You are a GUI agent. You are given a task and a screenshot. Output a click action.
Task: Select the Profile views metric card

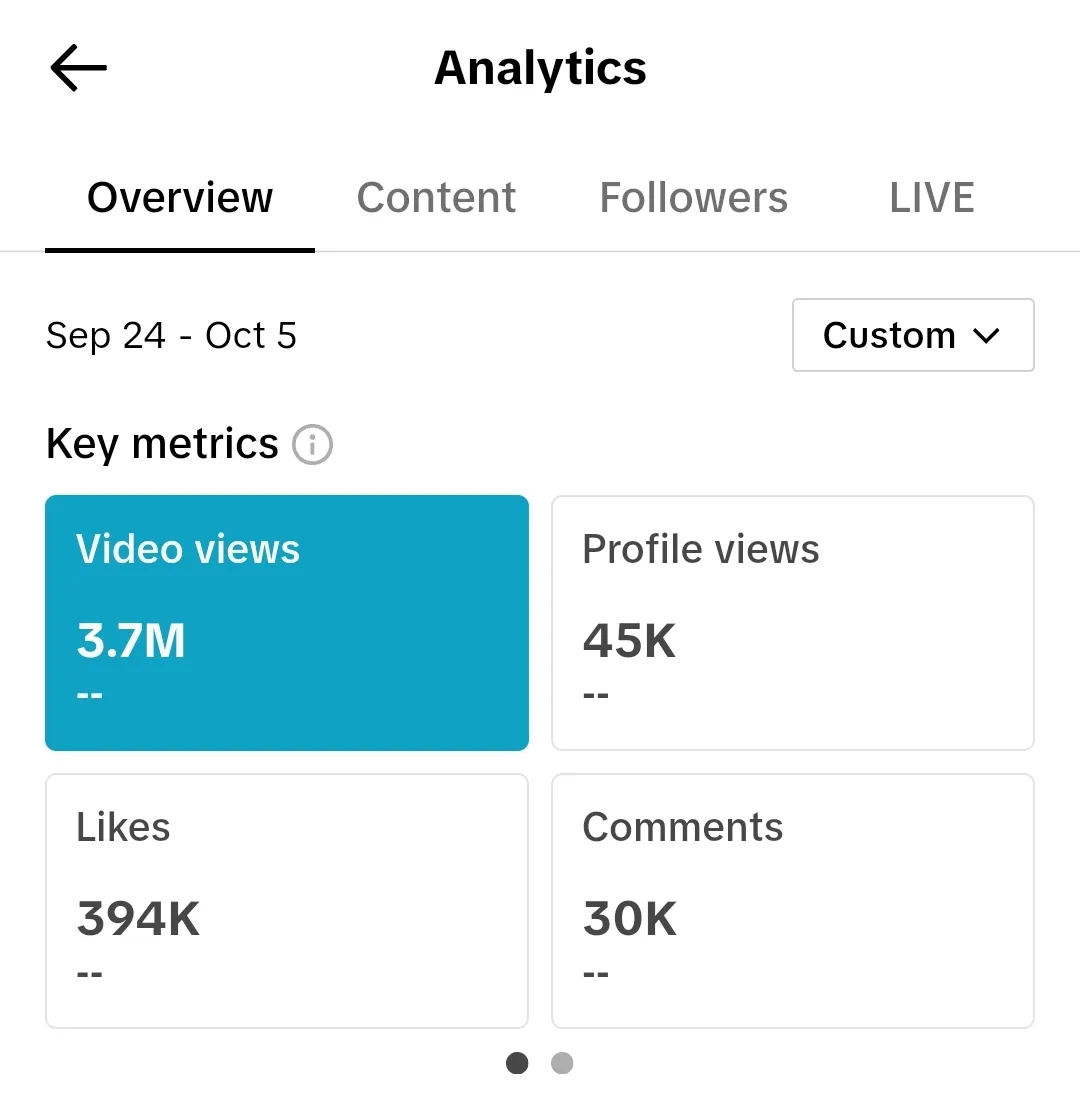pyautogui.click(x=792, y=622)
